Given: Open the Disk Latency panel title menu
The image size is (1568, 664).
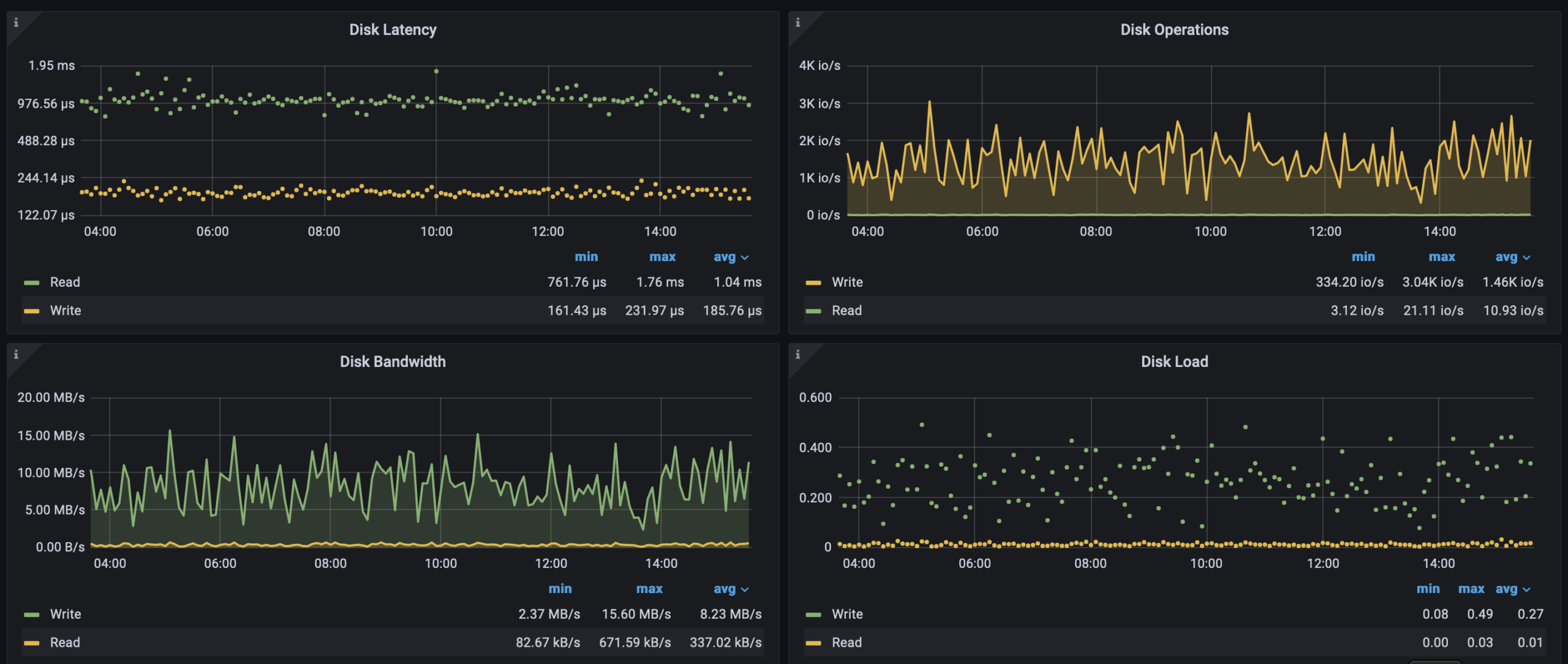Looking at the screenshot, I should [x=392, y=29].
